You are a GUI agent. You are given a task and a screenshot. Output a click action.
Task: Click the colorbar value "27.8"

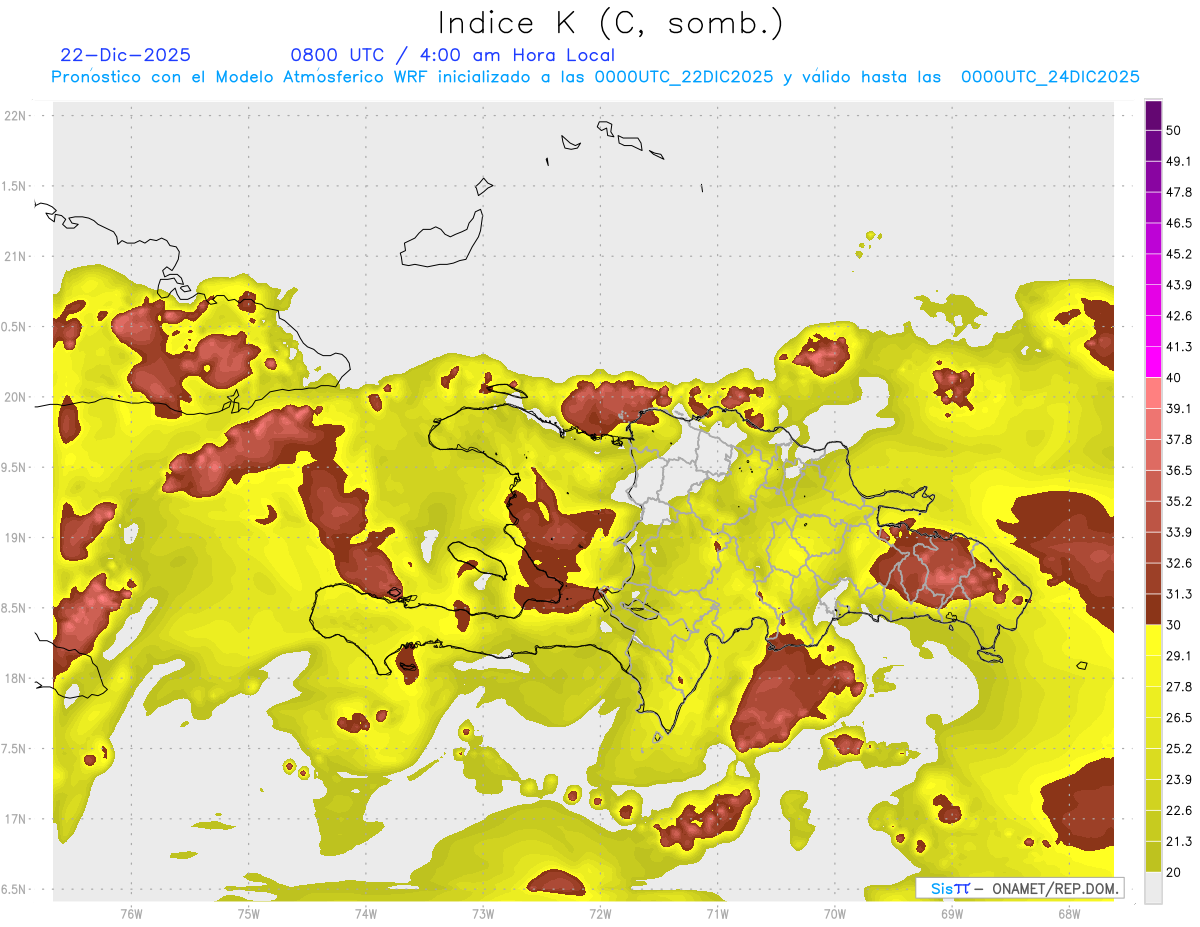pyautogui.click(x=1179, y=687)
